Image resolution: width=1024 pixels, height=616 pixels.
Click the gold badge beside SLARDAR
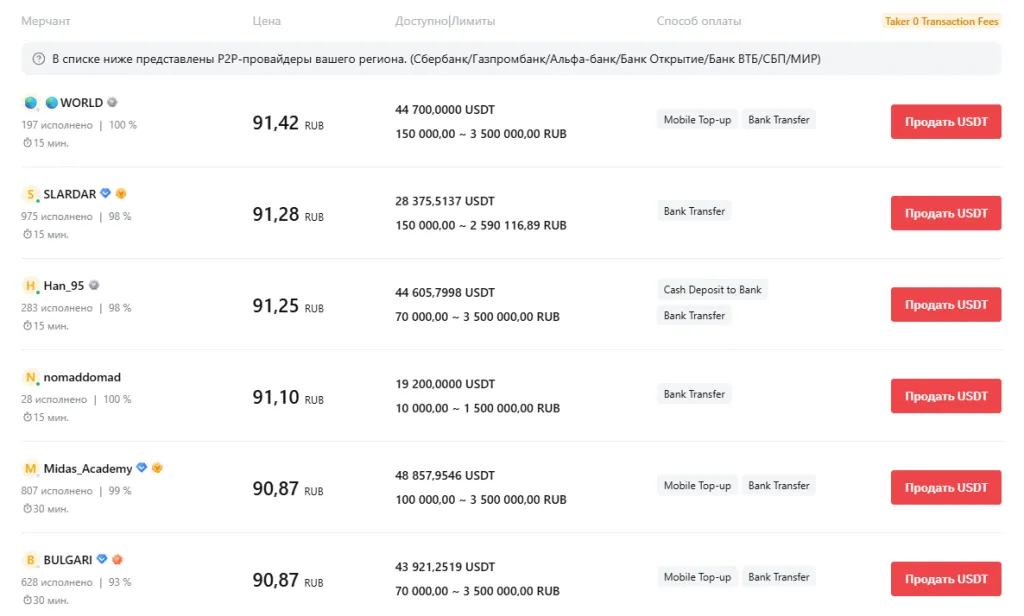point(121,194)
